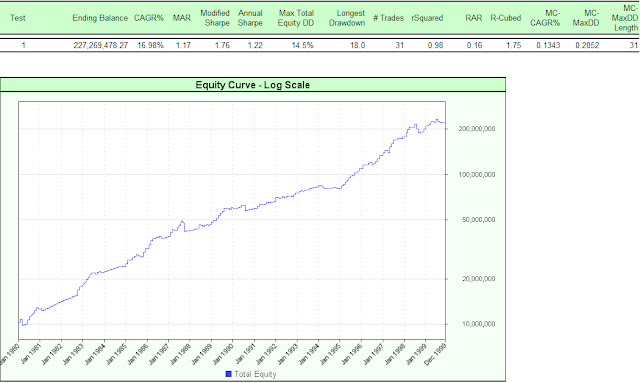Click the 20,000,000 axis label
This screenshot has width=640, height=383.
click(478, 279)
